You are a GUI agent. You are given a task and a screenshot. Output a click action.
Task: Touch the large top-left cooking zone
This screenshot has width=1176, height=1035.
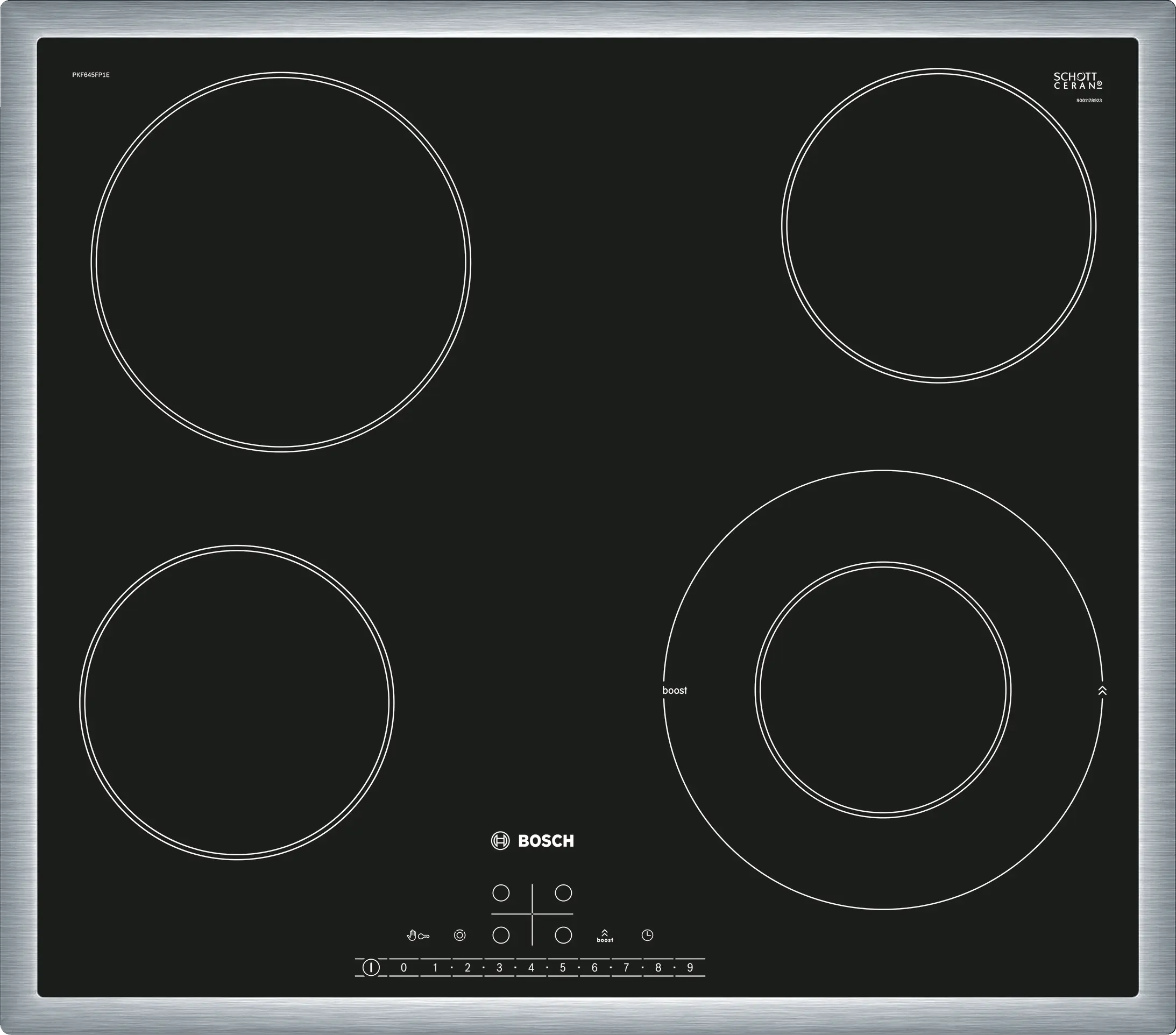pyautogui.click(x=281, y=262)
